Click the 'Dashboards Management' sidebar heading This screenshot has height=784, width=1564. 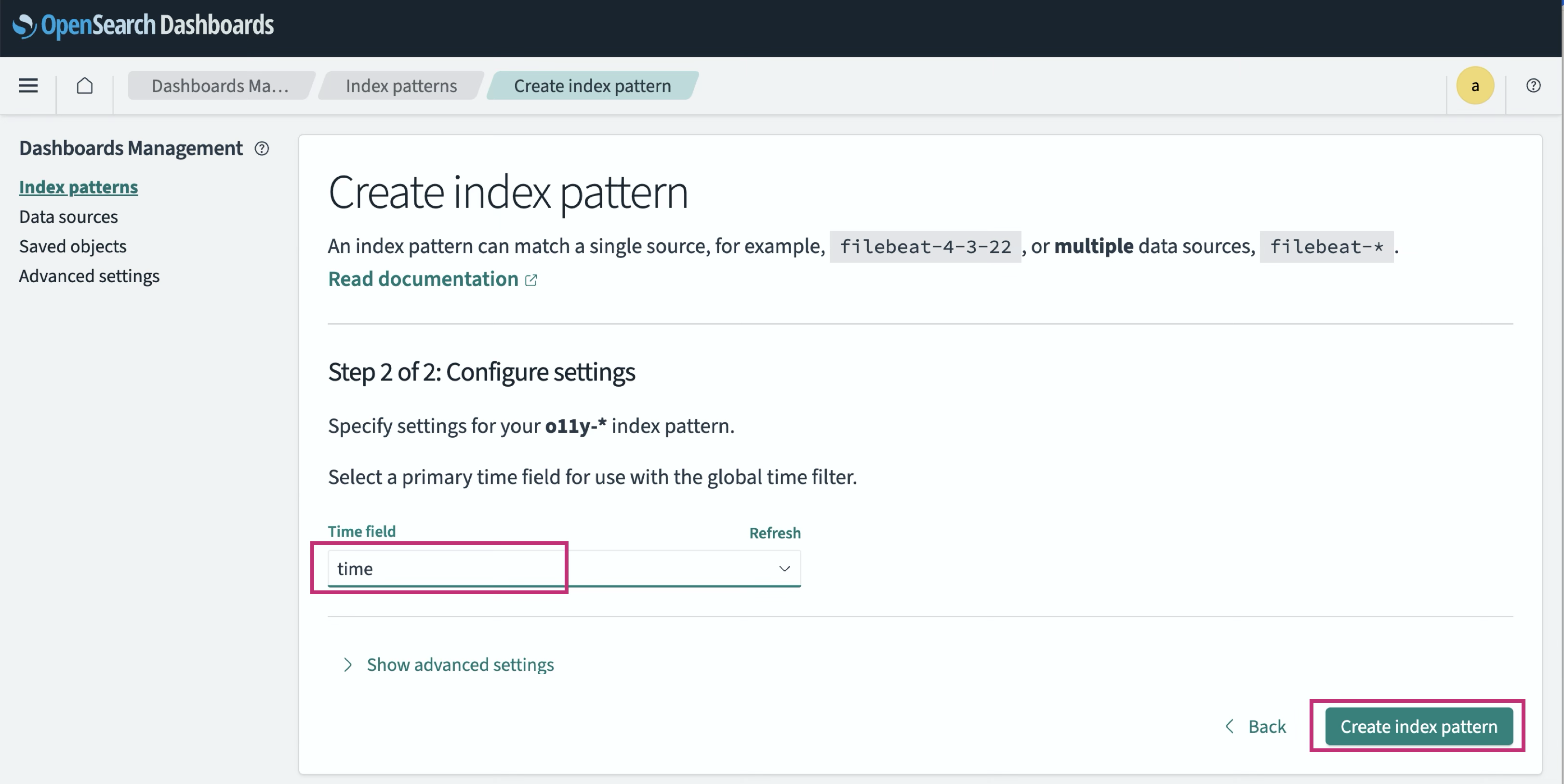(x=131, y=148)
